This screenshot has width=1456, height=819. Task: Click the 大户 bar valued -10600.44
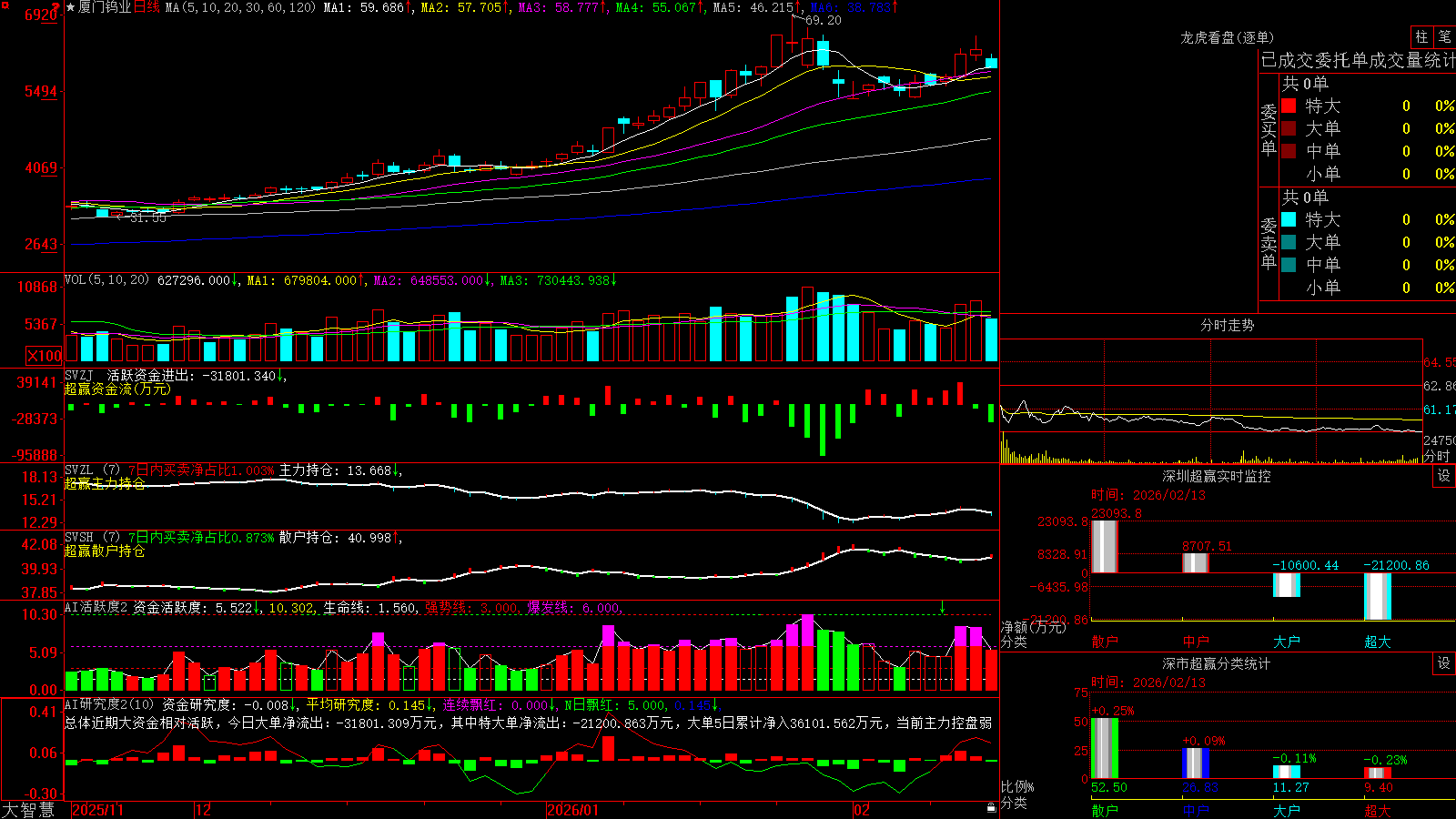click(1287, 584)
